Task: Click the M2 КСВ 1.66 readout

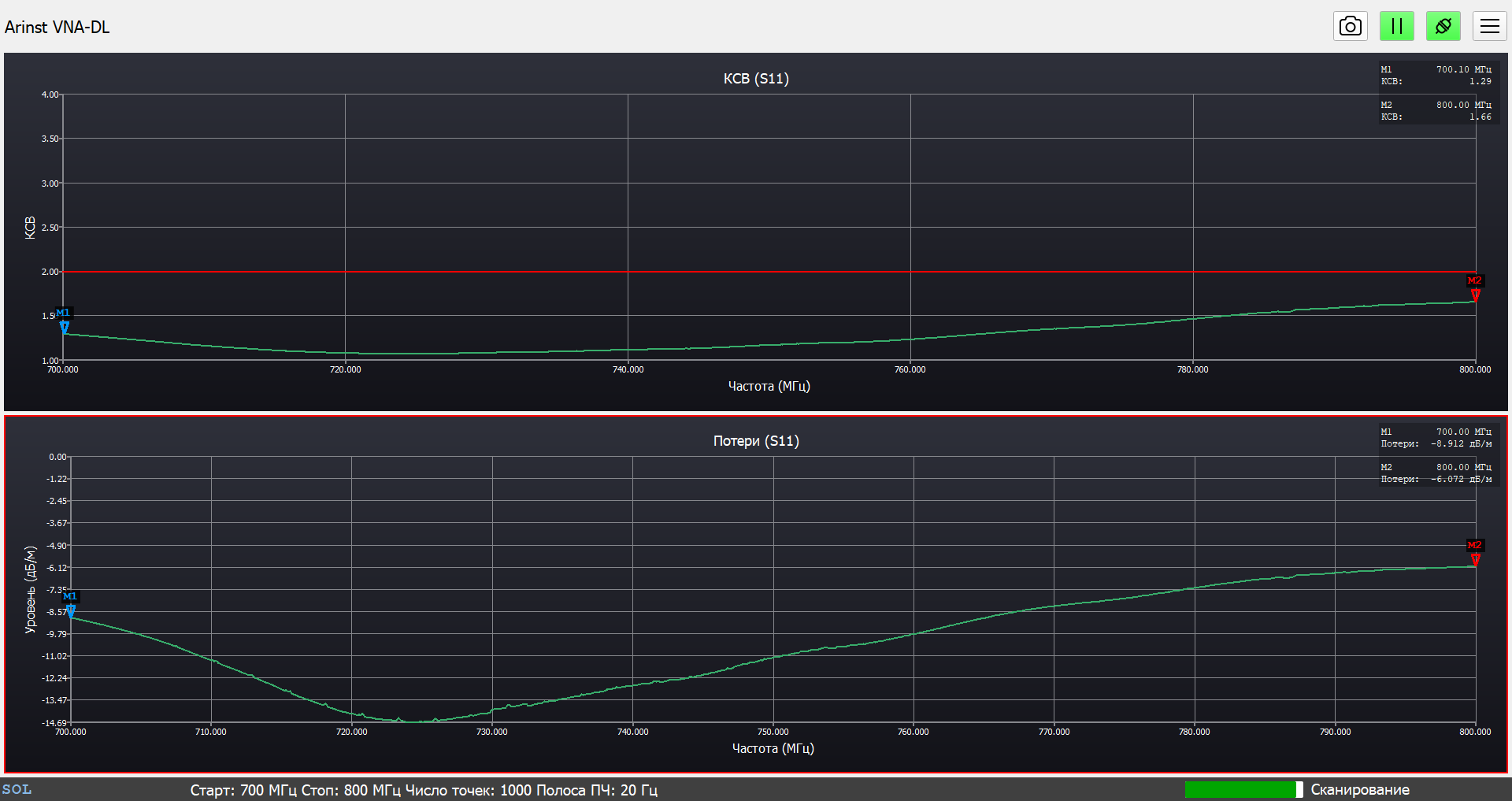Action: tap(1436, 110)
